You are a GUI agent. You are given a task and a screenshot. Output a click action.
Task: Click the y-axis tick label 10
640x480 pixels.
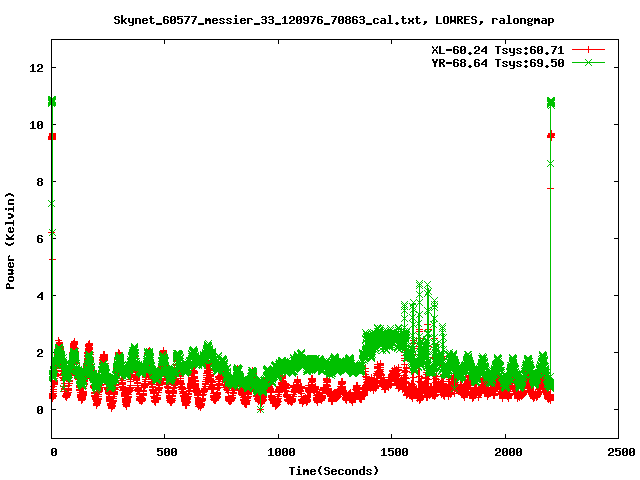(36, 125)
